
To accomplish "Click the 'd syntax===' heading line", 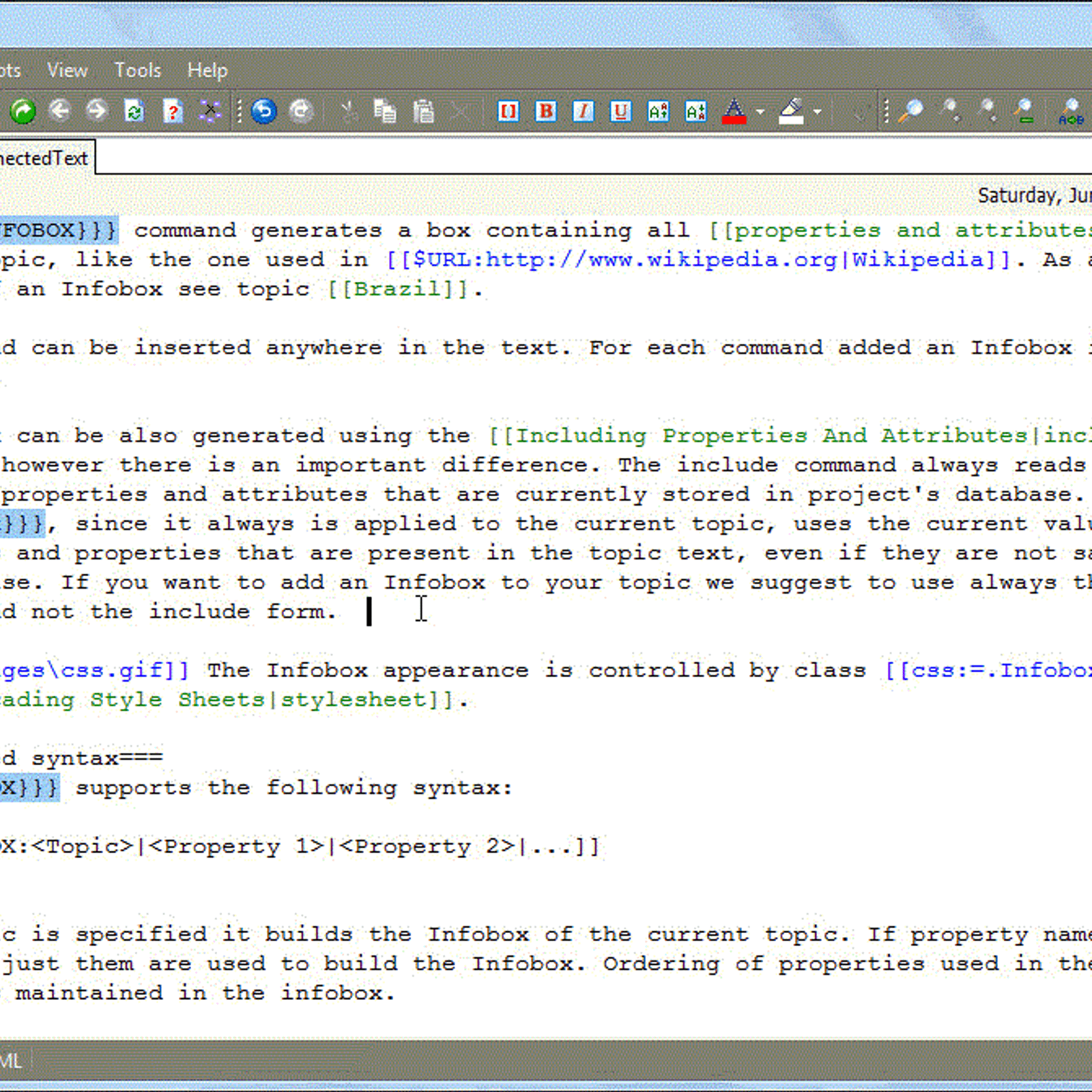I will pos(81,758).
